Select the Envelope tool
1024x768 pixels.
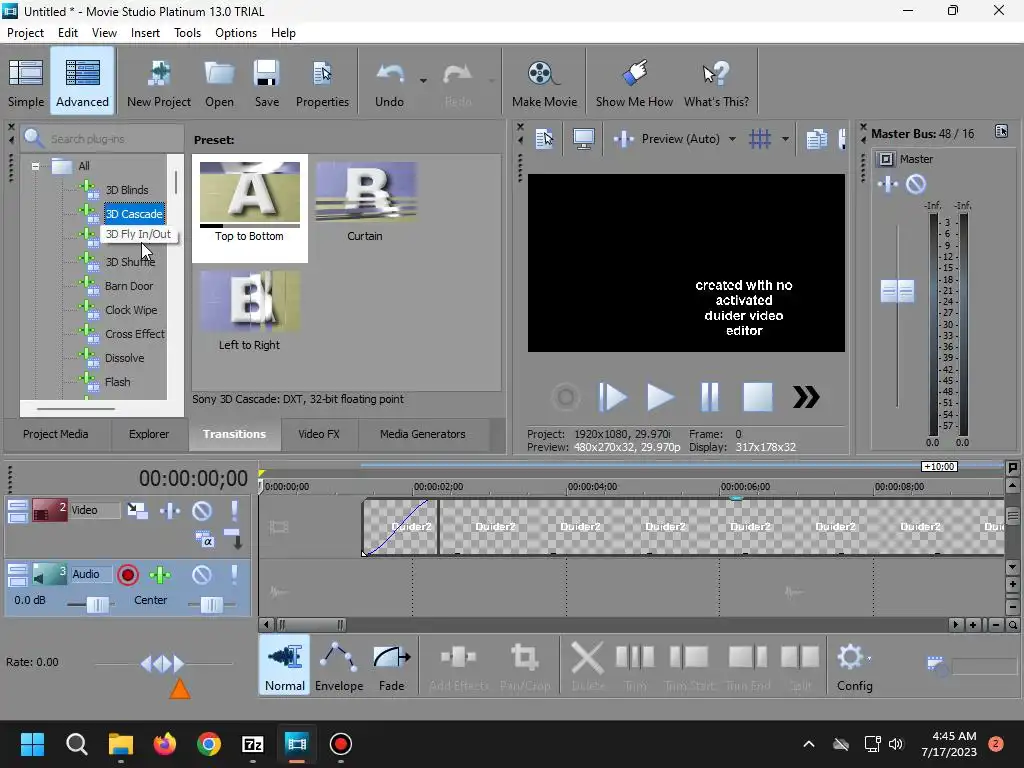tap(339, 665)
